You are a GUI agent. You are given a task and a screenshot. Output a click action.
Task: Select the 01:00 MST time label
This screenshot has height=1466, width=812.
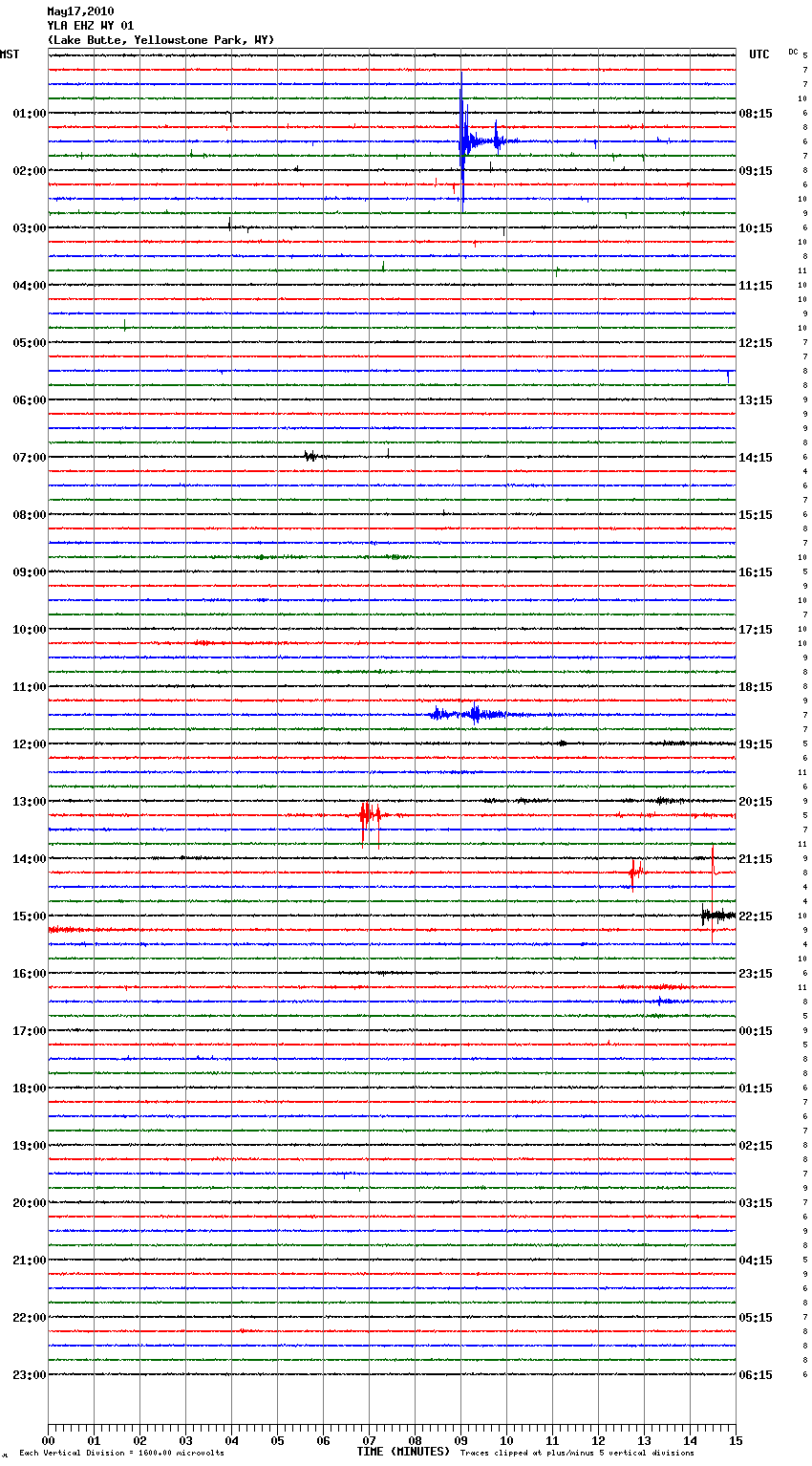click(29, 113)
